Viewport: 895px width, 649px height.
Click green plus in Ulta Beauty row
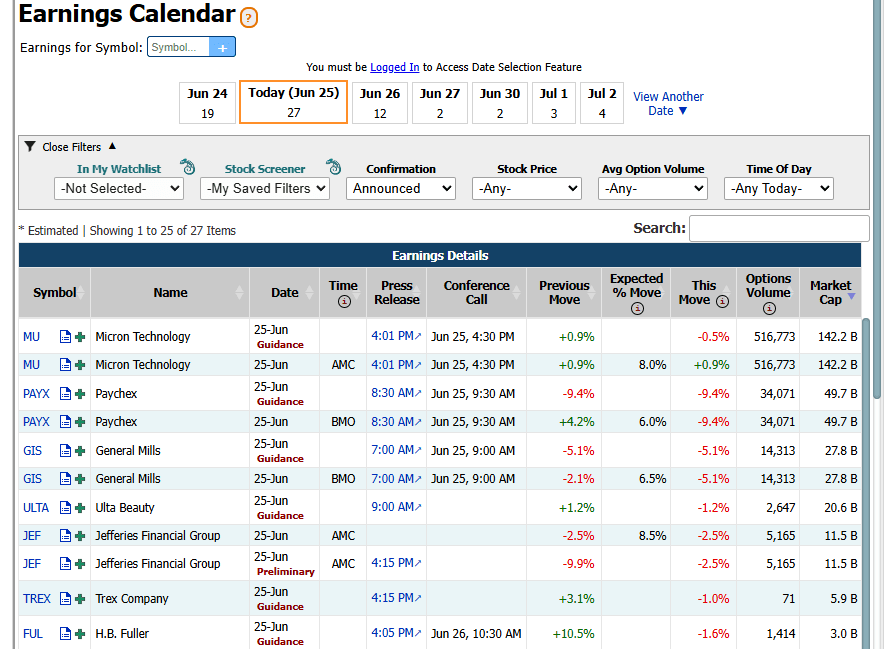click(80, 508)
